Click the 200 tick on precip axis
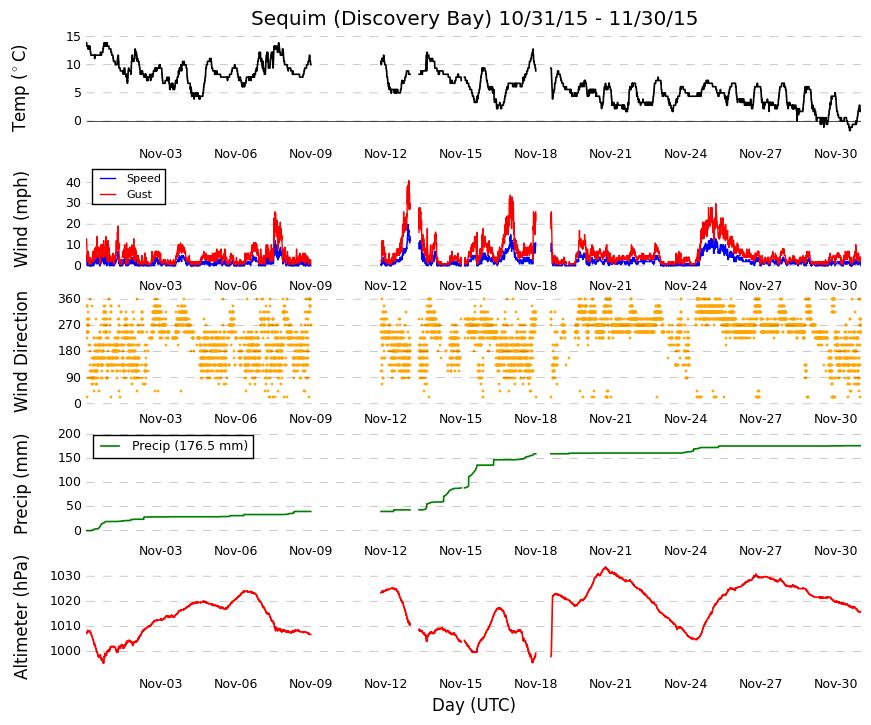Image resolution: width=871 pixels, height=725 pixels. tap(69, 434)
